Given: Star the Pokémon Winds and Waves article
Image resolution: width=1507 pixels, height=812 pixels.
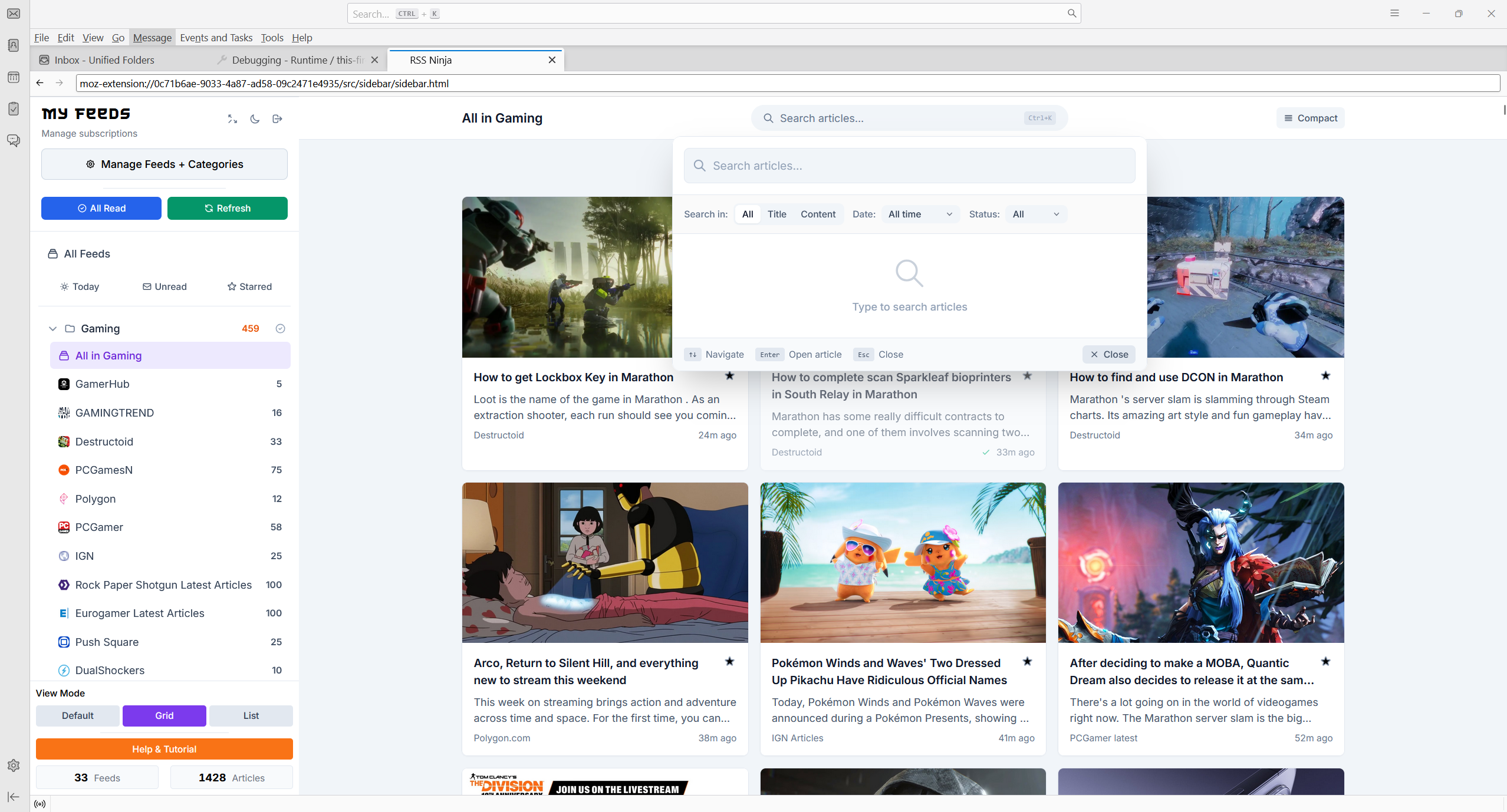Looking at the screenshot, I should [1027, 662].
